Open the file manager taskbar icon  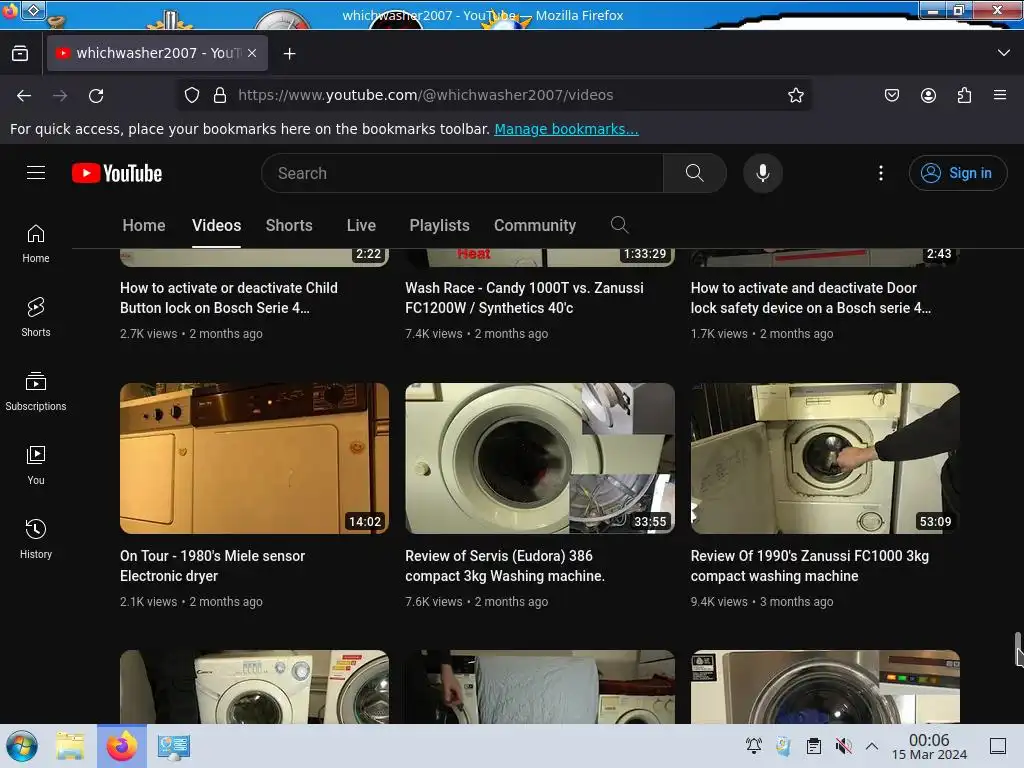[x=70, y=746]
